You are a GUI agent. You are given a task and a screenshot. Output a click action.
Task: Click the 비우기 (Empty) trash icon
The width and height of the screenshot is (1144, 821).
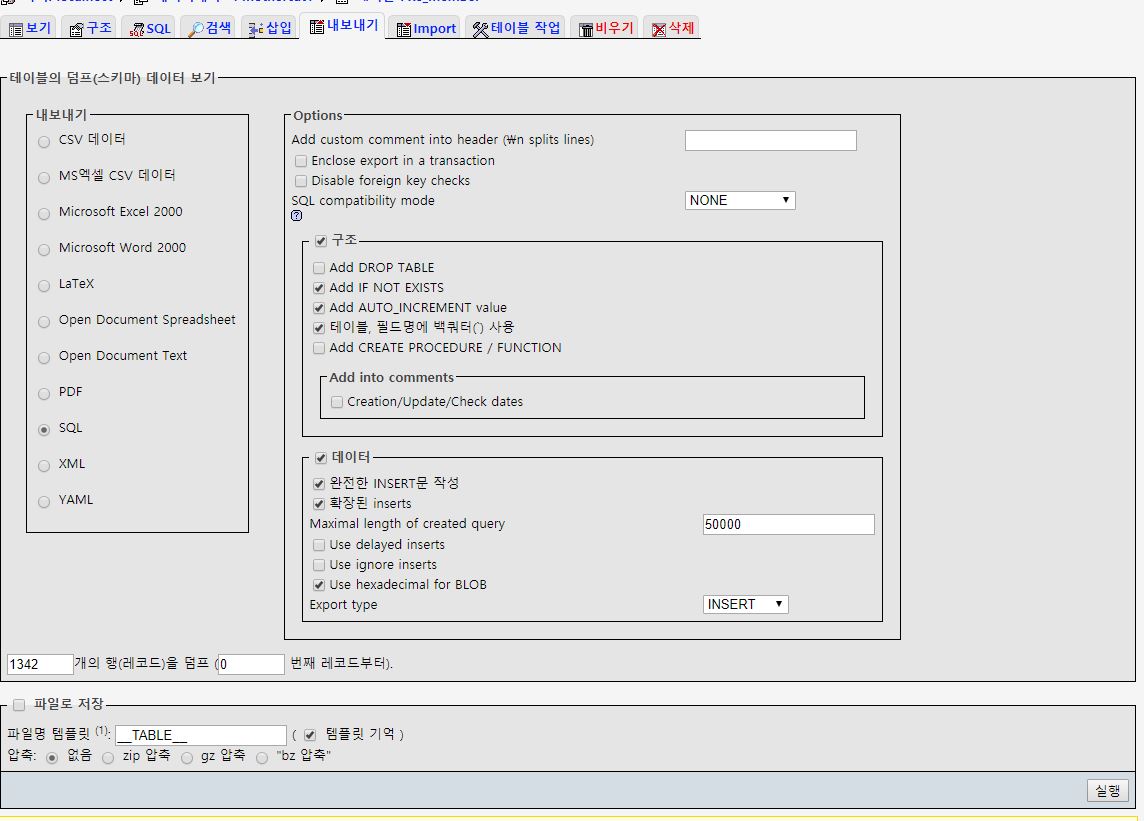[x=586, y=29]
